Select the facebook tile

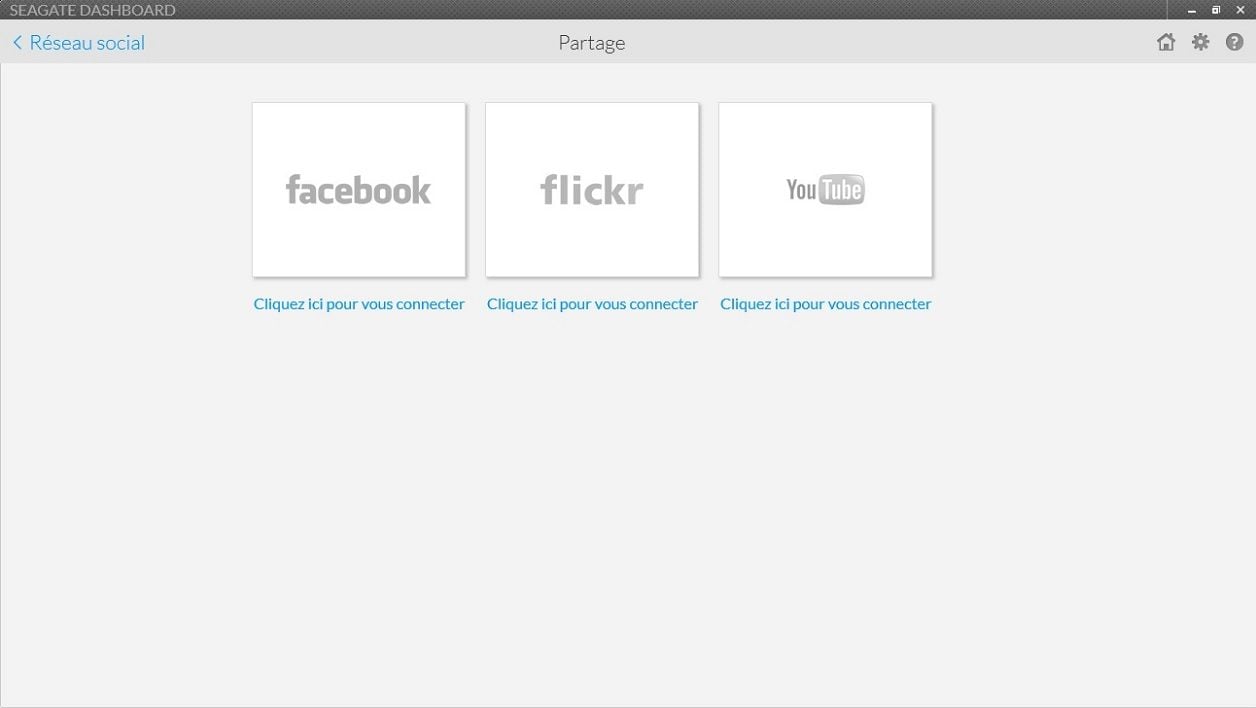359,190
